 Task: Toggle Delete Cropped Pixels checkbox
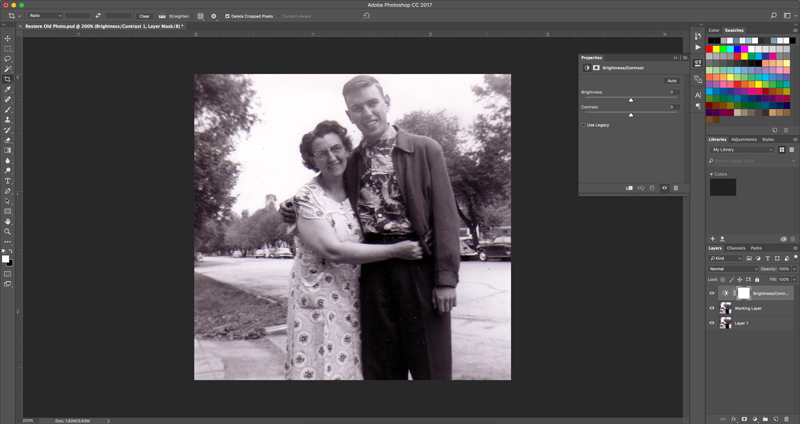tap(228, 16)
